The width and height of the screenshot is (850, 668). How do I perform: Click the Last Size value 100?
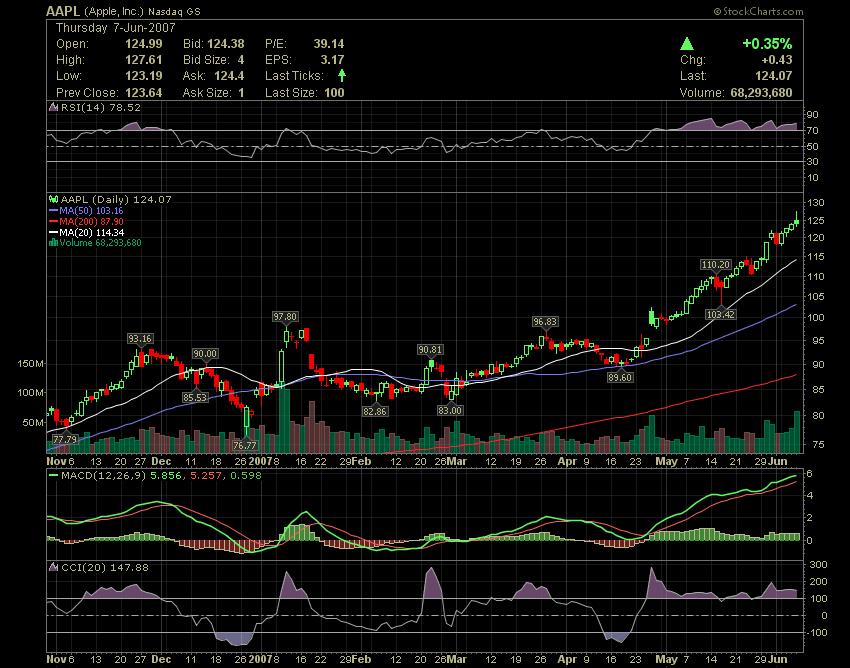(x=334, y=93)
